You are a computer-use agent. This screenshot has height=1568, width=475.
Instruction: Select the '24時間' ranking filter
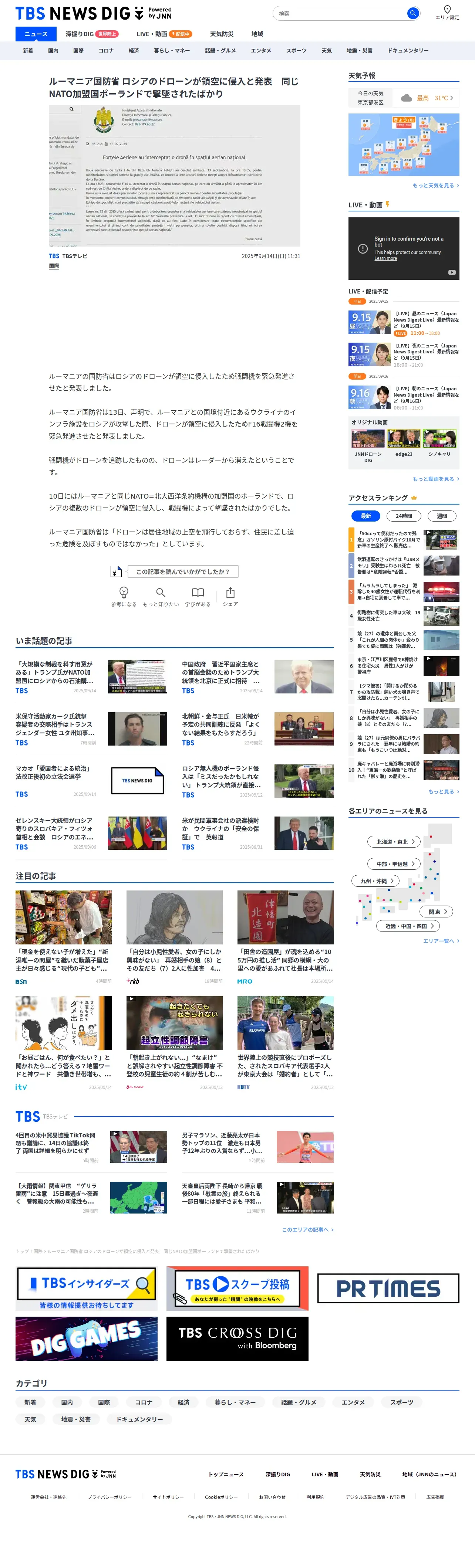click(x=404, y=516)
